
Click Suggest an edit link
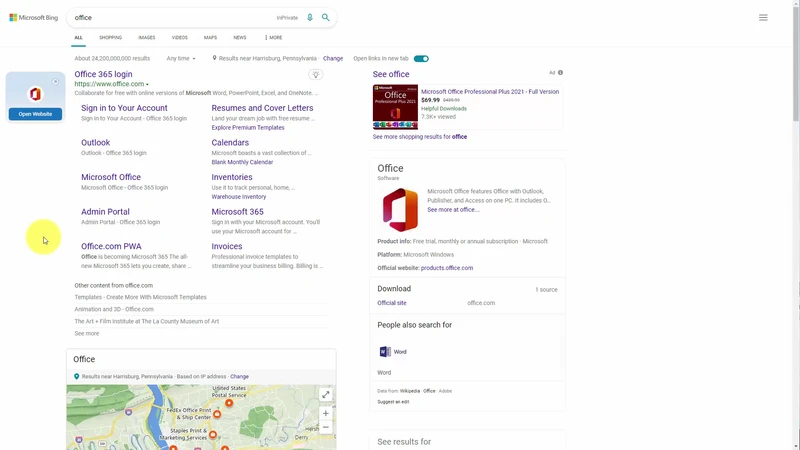pos(393,402)
